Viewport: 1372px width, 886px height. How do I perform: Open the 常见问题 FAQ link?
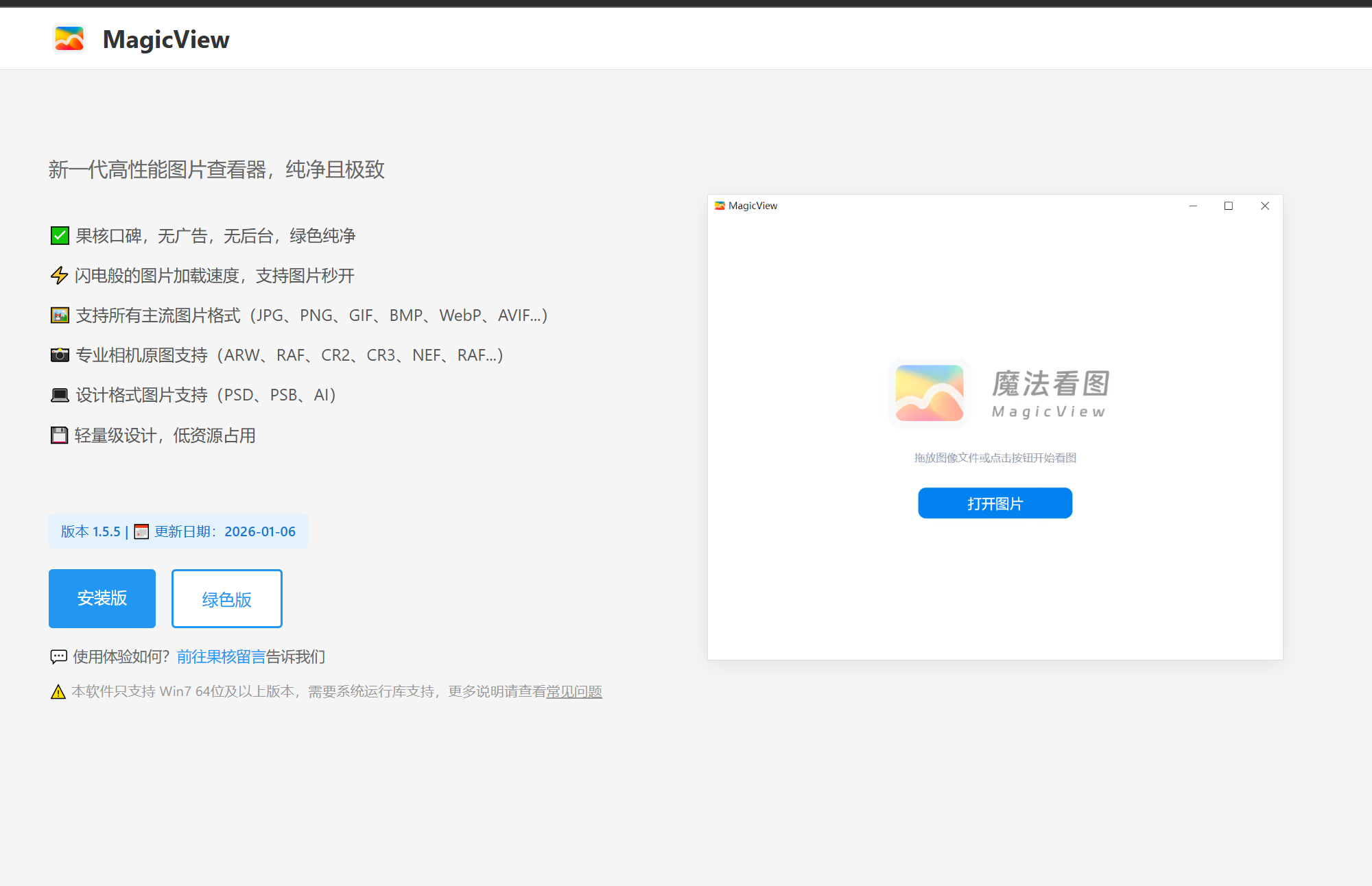[x=574, y=692]
